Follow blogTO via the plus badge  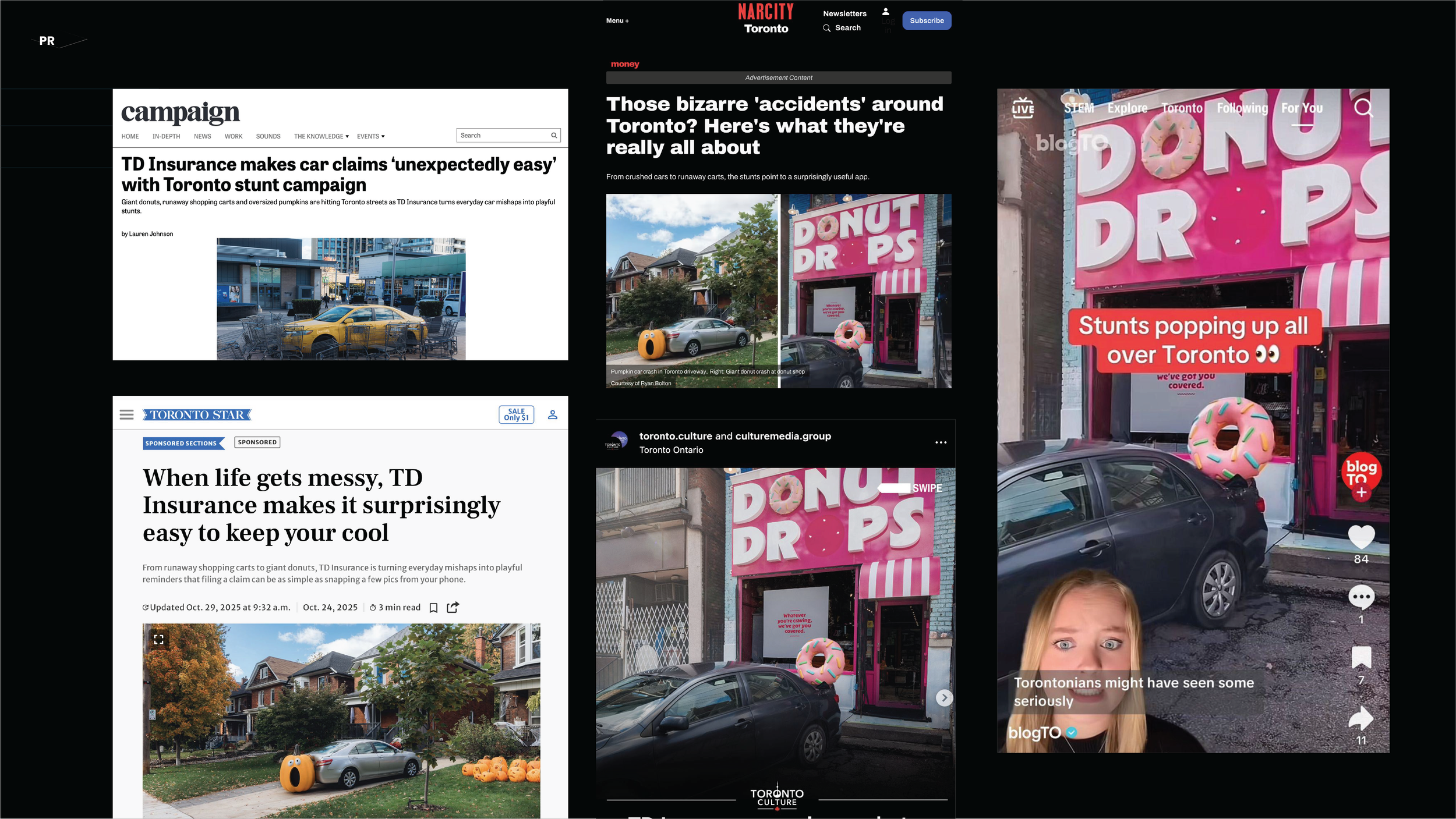(1362, 492)
